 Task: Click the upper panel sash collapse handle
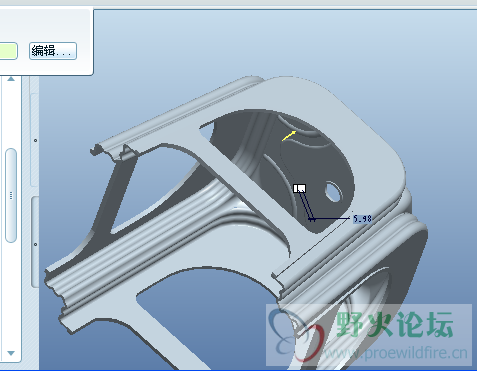(35, 140)
